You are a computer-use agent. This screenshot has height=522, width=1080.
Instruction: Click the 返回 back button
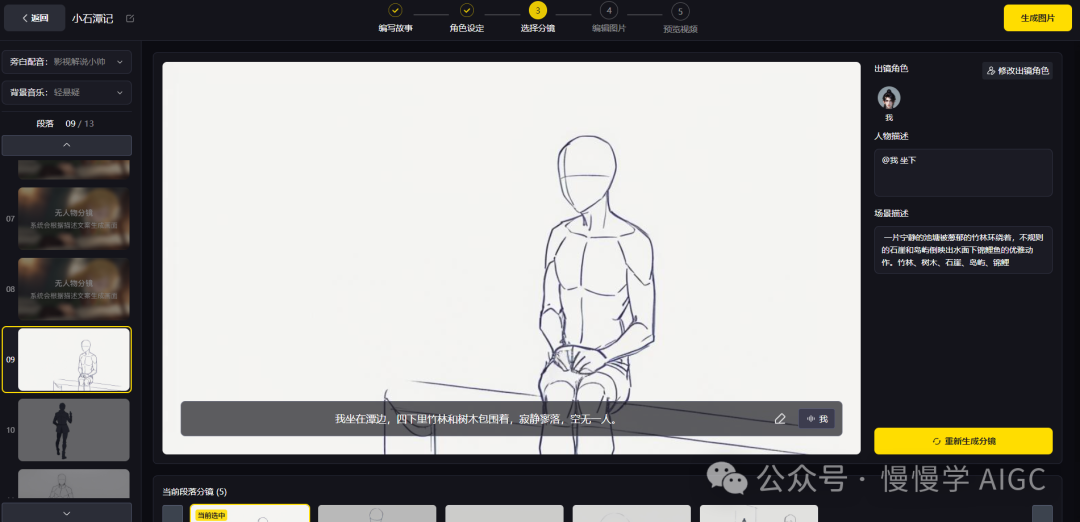tap(34, 18)
